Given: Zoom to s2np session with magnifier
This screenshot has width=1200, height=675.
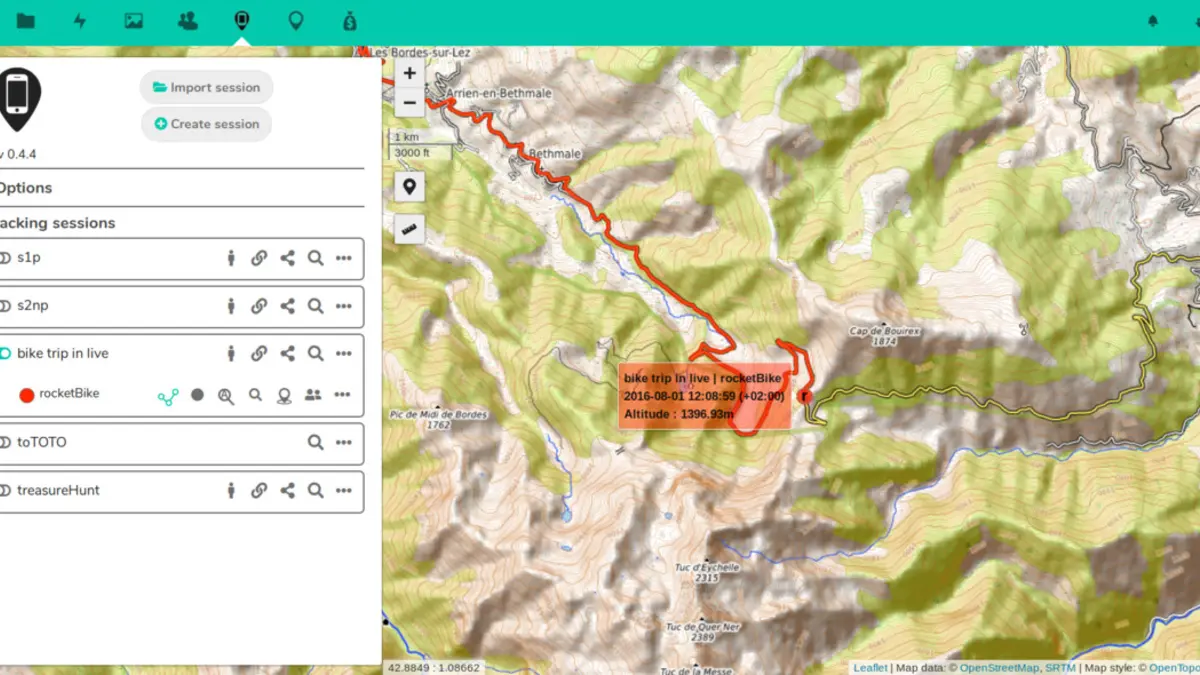Looking at the screenshot, I should tap(315, 306).
